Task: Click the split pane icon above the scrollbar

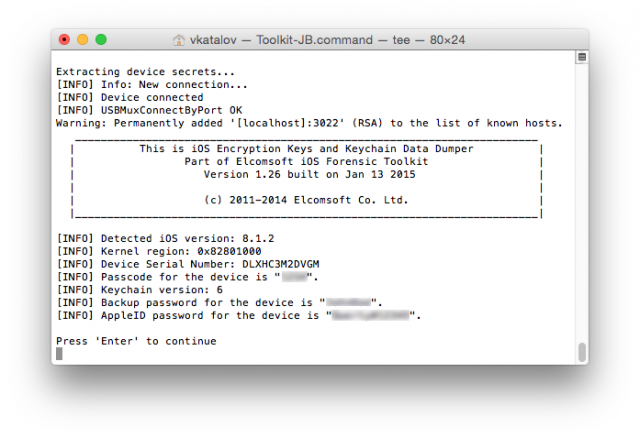Action: click(581, 58)
